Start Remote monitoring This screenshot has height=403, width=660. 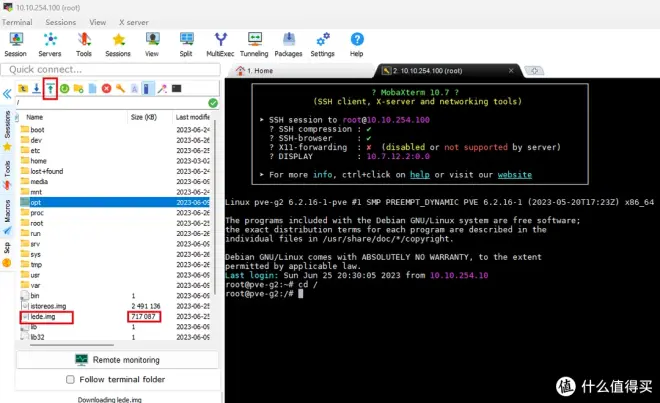pyautogui.click(x=117, y=360)
